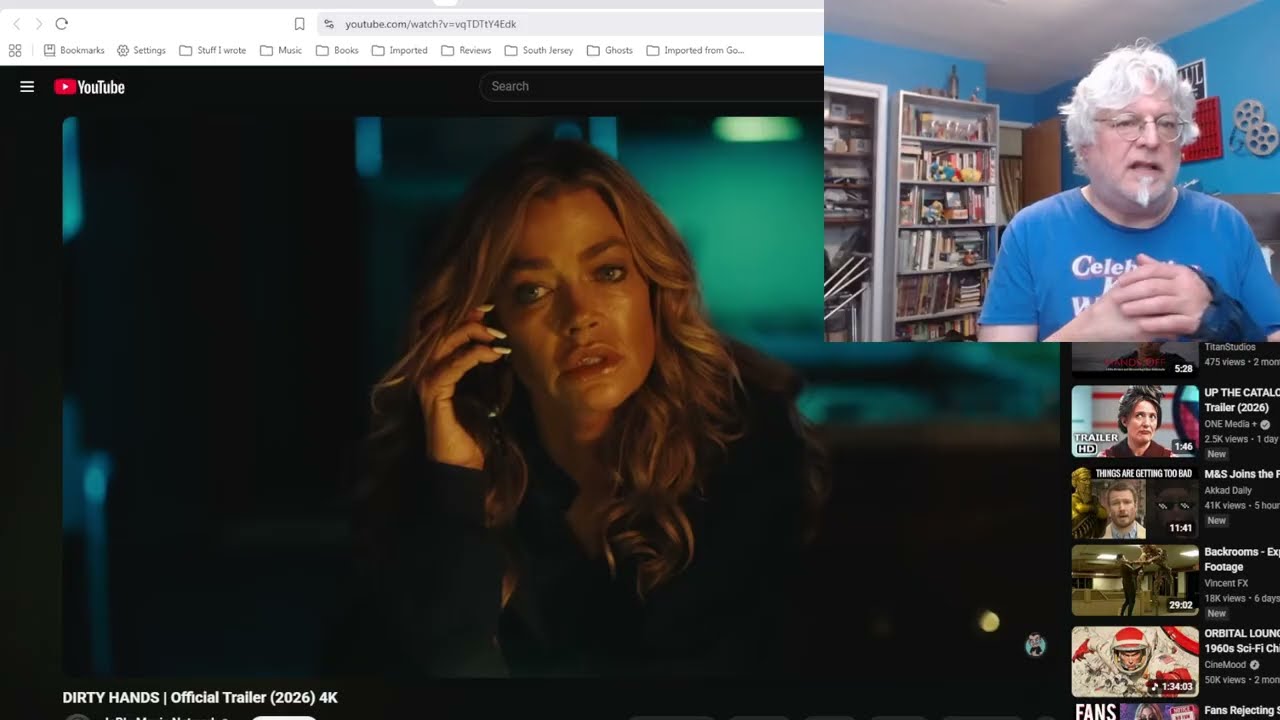Reload the page with the refresh icon

62,24
